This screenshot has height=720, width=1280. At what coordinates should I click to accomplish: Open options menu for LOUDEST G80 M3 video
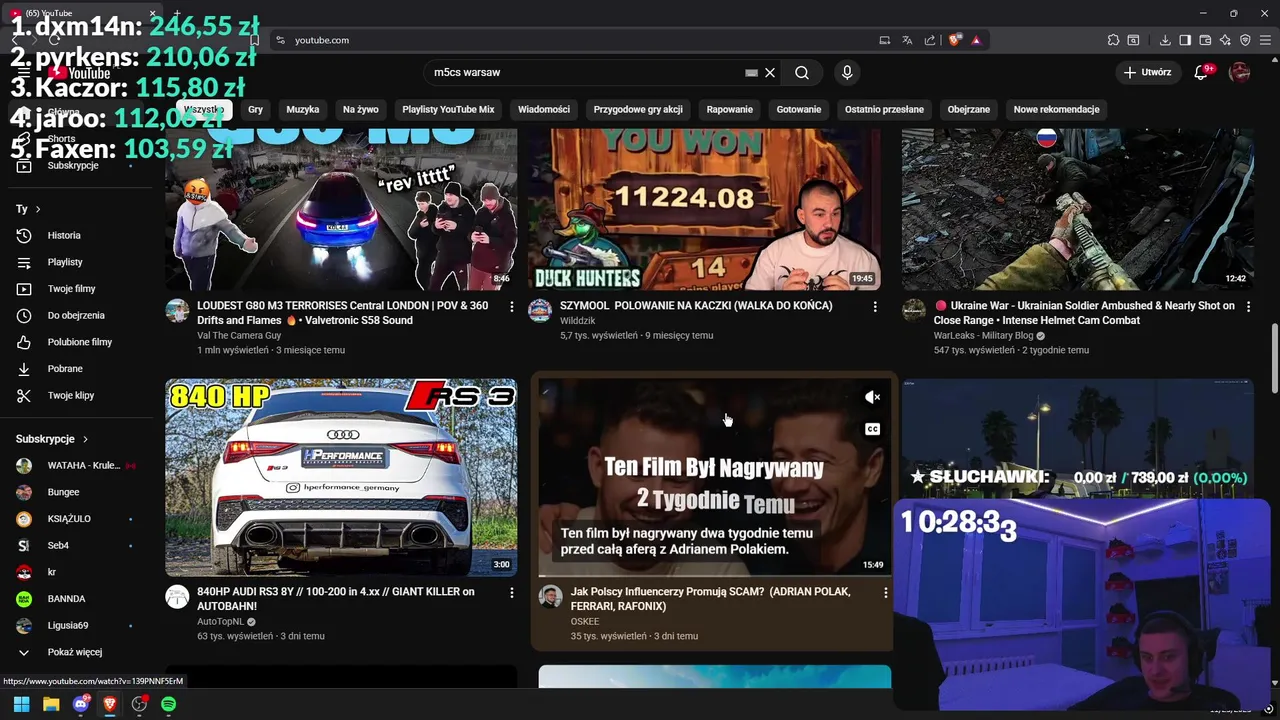click(511, 306)
